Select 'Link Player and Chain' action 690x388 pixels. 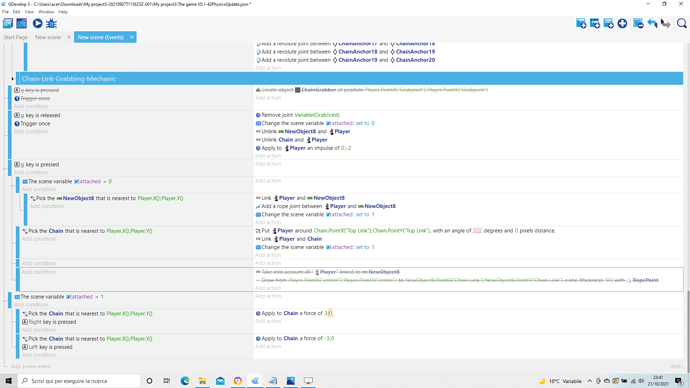click(x=289, y=239)
